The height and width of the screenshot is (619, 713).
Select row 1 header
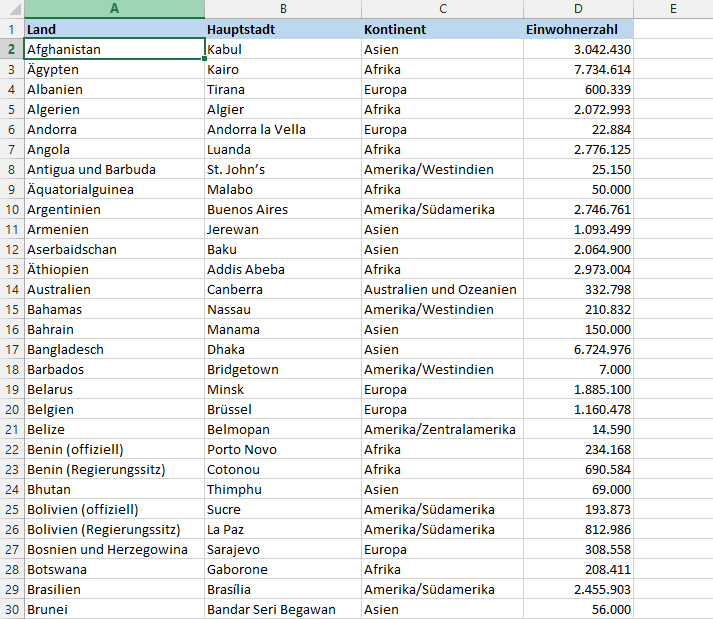point(12,29)
